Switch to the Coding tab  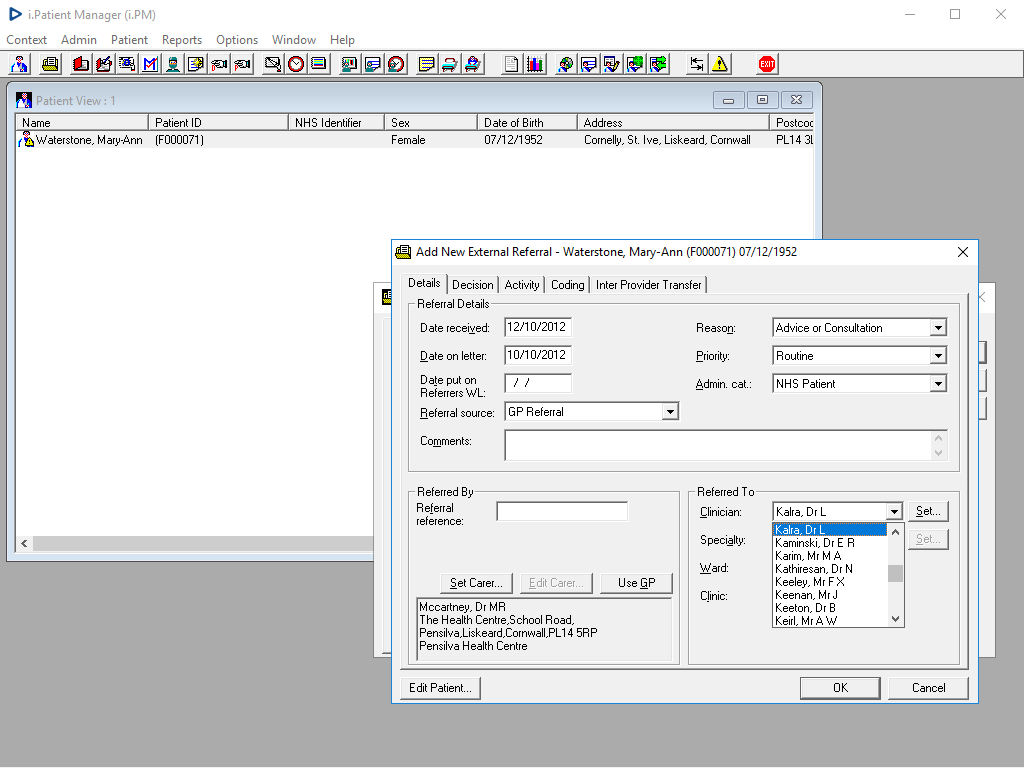pyautogui.click(x=568, y=285)
